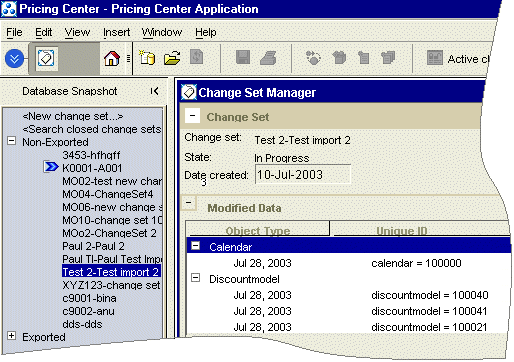Click the Home house icon in toolbar
This screenshot has width=514, height=362.
tap(112, 58)
